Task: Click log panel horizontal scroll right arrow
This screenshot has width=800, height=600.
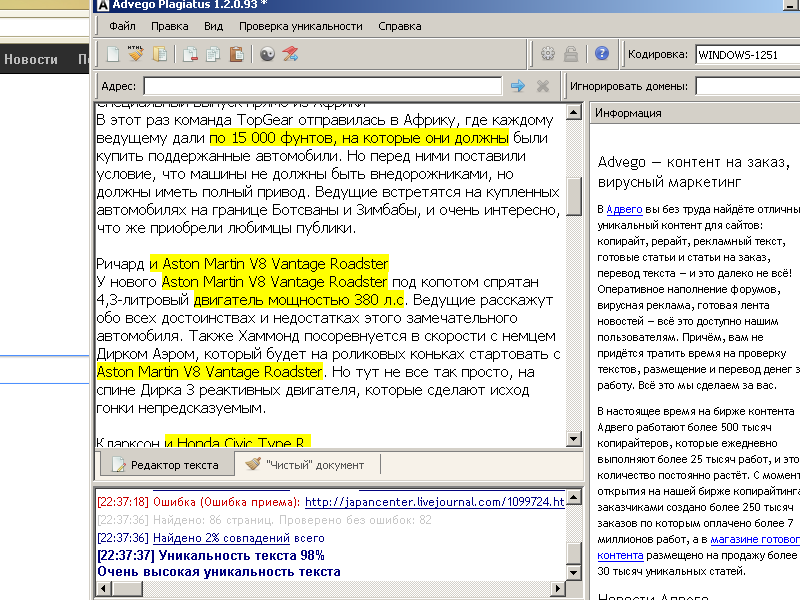Action: point(558,588)
